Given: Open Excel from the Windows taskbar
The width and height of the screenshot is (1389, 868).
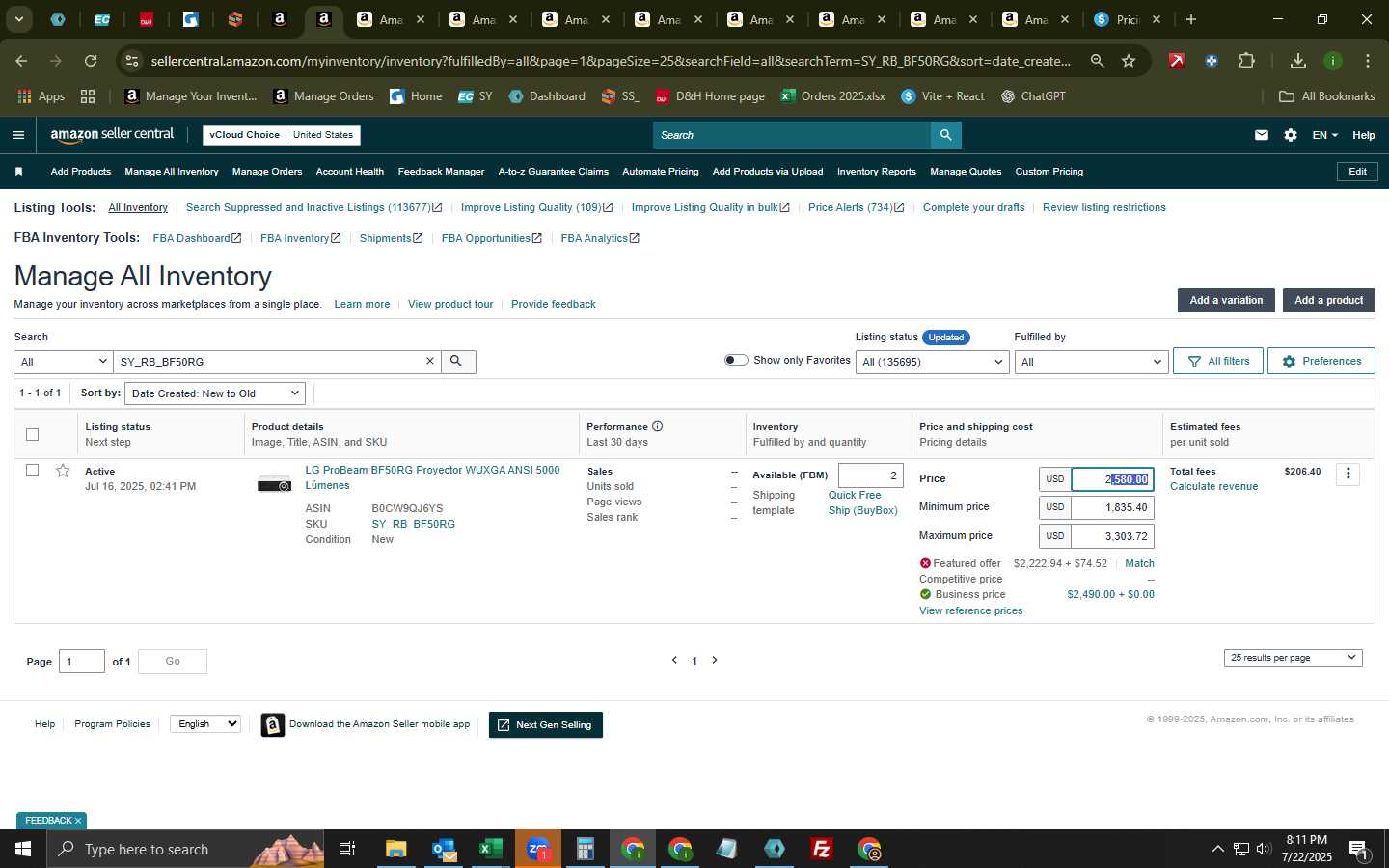Looking at the screenshot, I should point(490,849).
